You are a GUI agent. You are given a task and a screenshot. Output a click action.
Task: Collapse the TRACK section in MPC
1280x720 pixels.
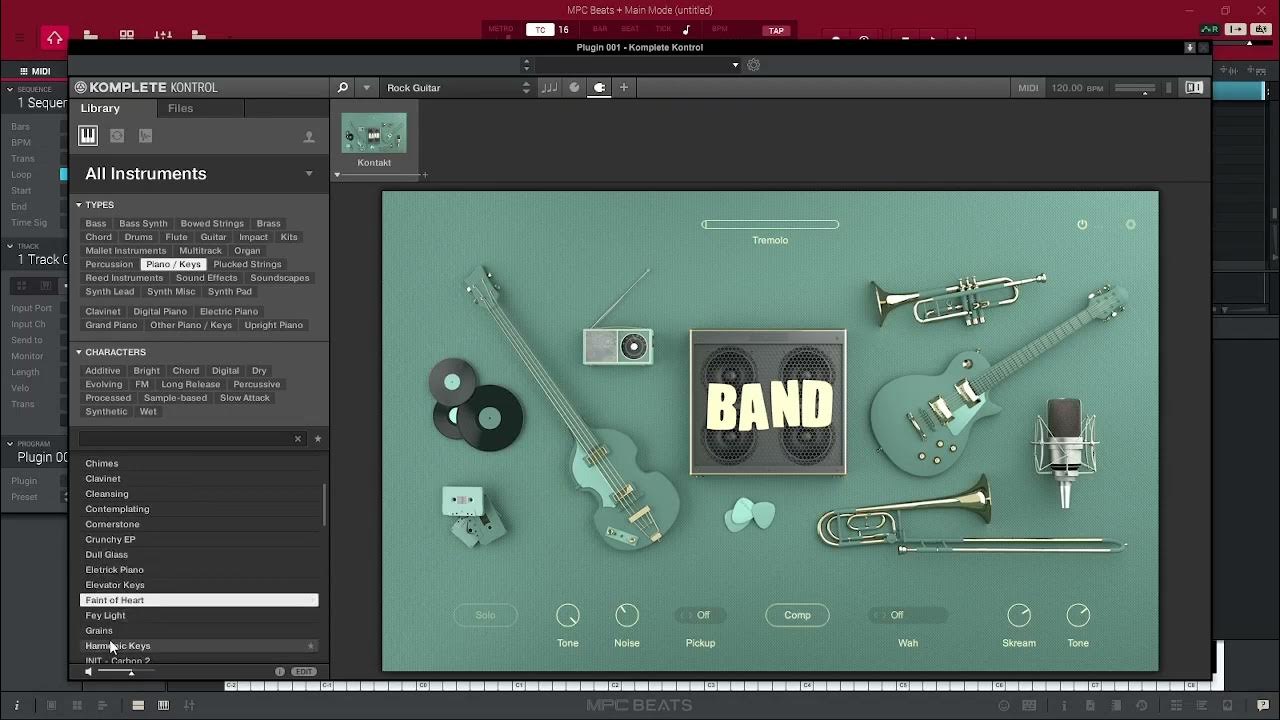(x=9, y=246)
